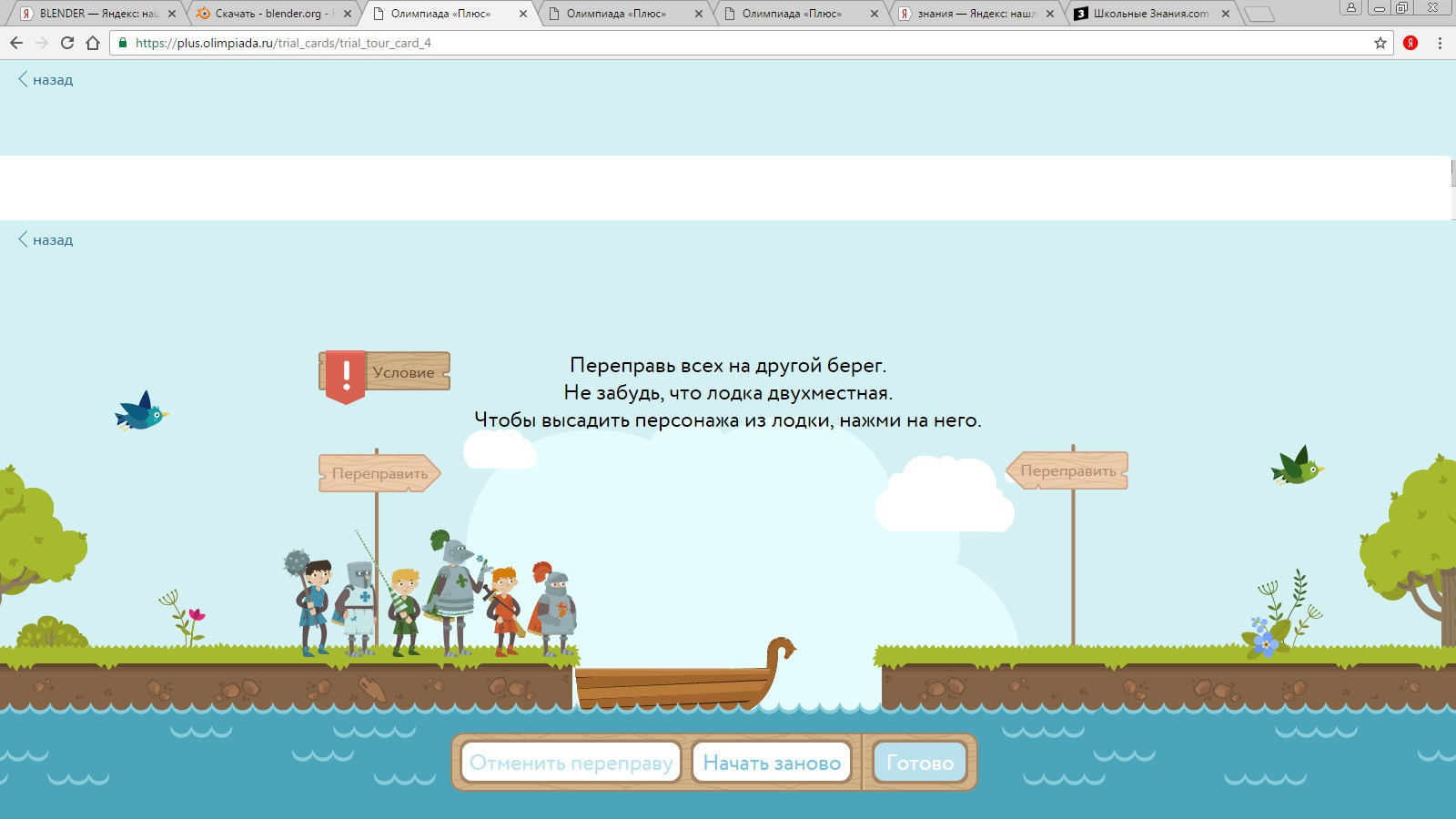Select the tall knight with green plume

[453, 593]
